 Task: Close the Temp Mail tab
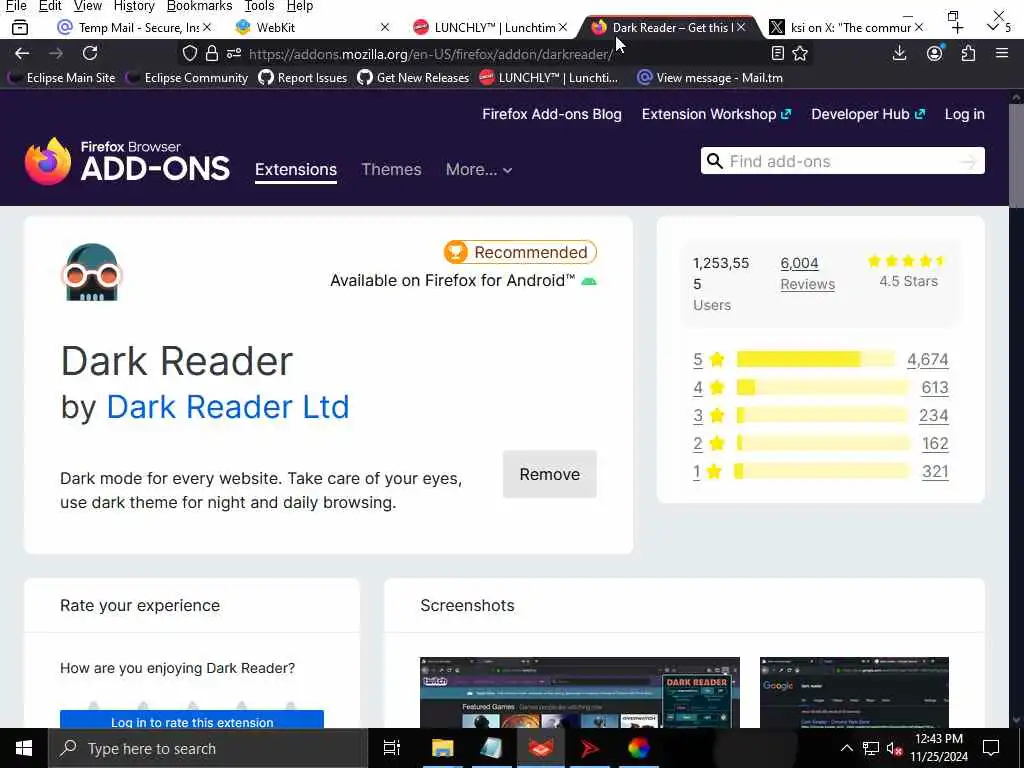207,27
